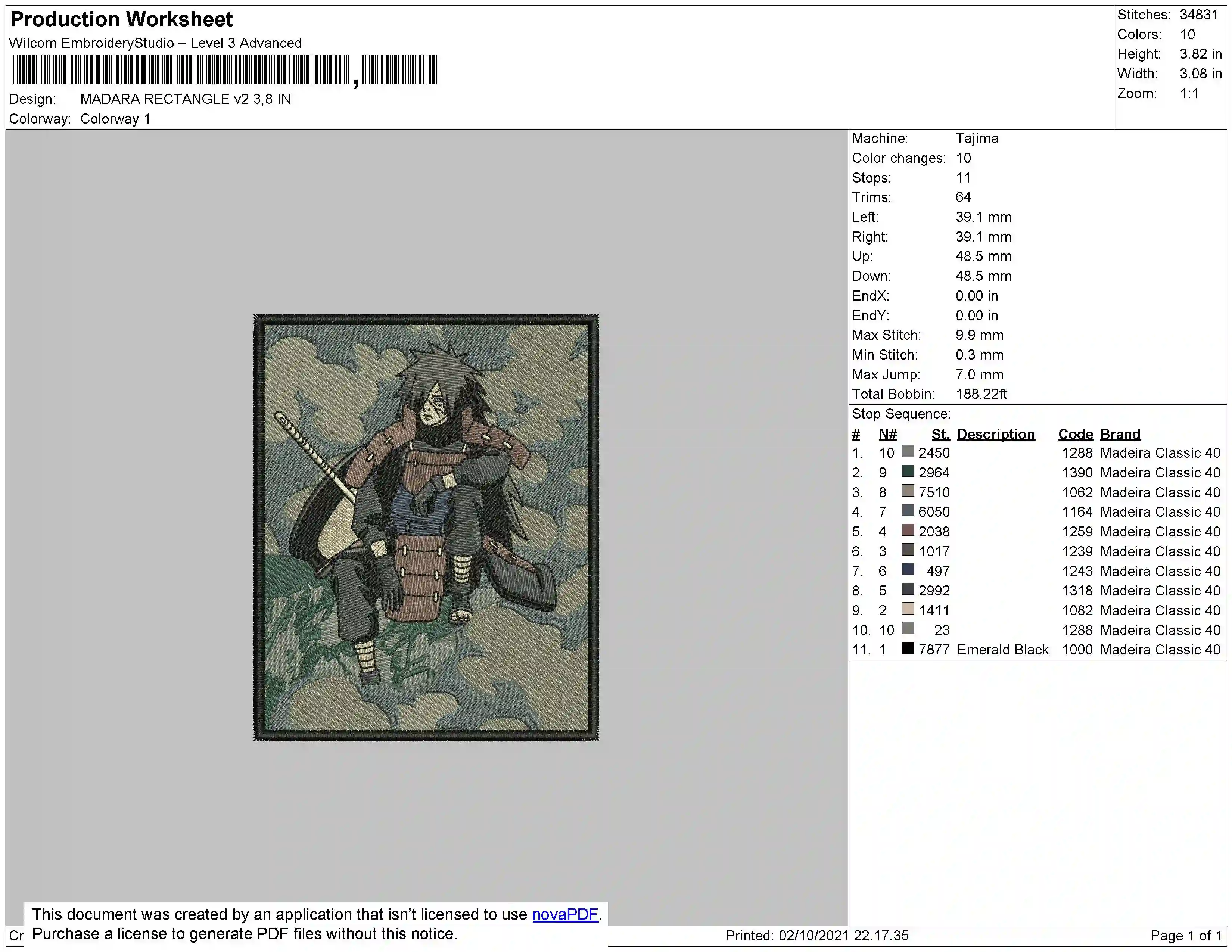Click the Code column header
Image resolution: width=1232 pixels, height=952 pixels.
(1075, 434)
